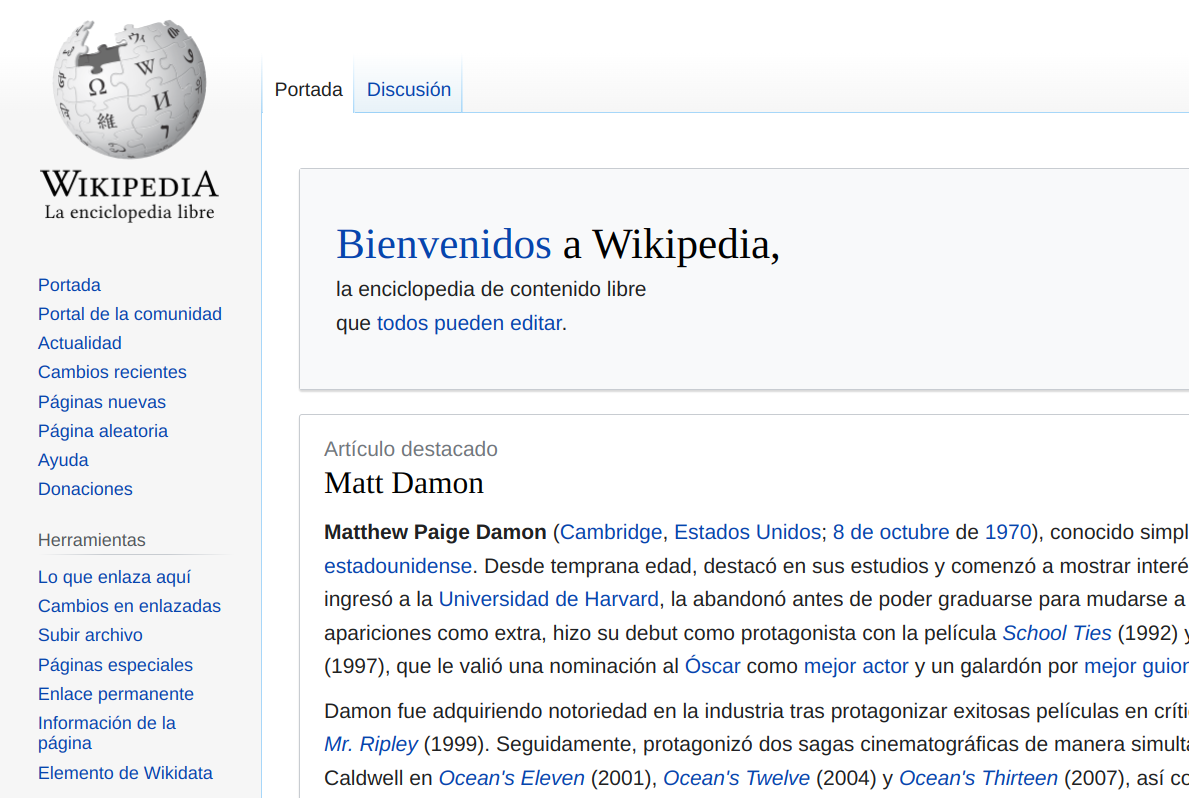Follow the Bienvenidos heading link
Viewport: 1189px width, 798px height.
444,244
